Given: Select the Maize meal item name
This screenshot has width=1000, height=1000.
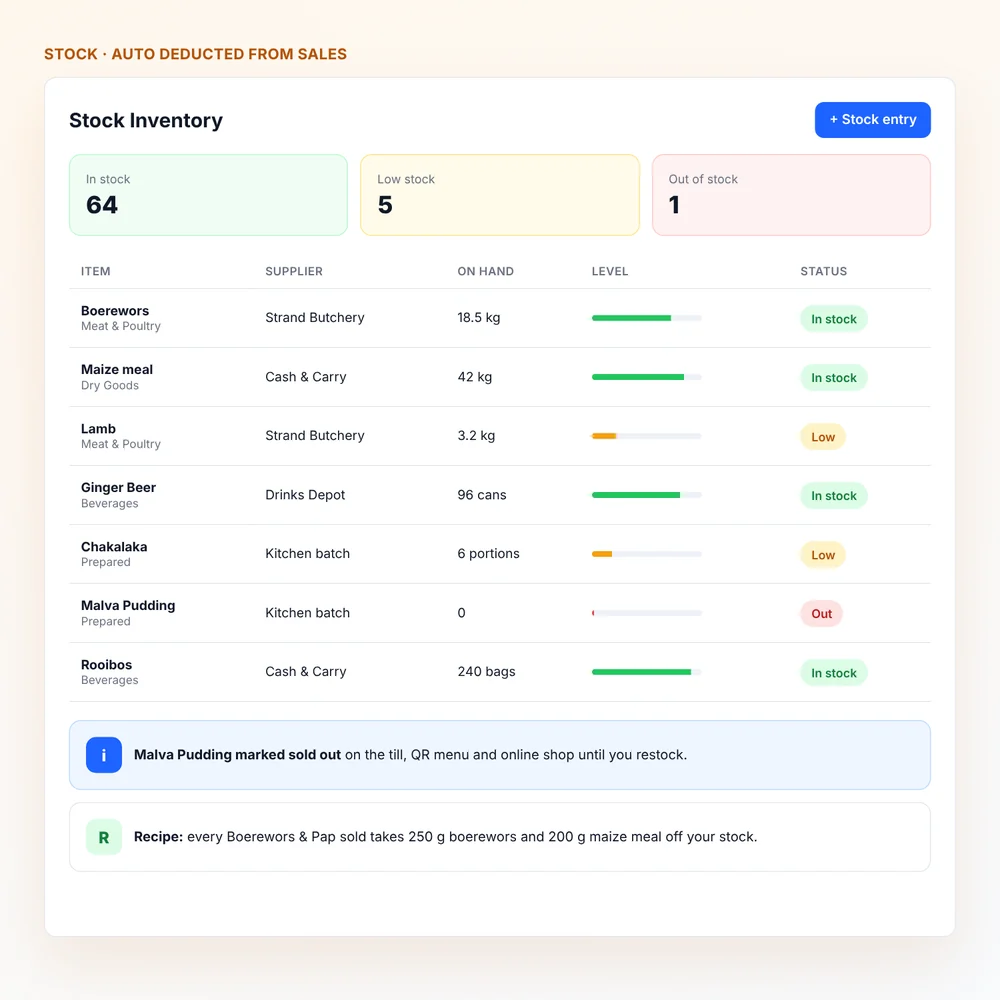Looking at the screenshot, I should [117, 369].
